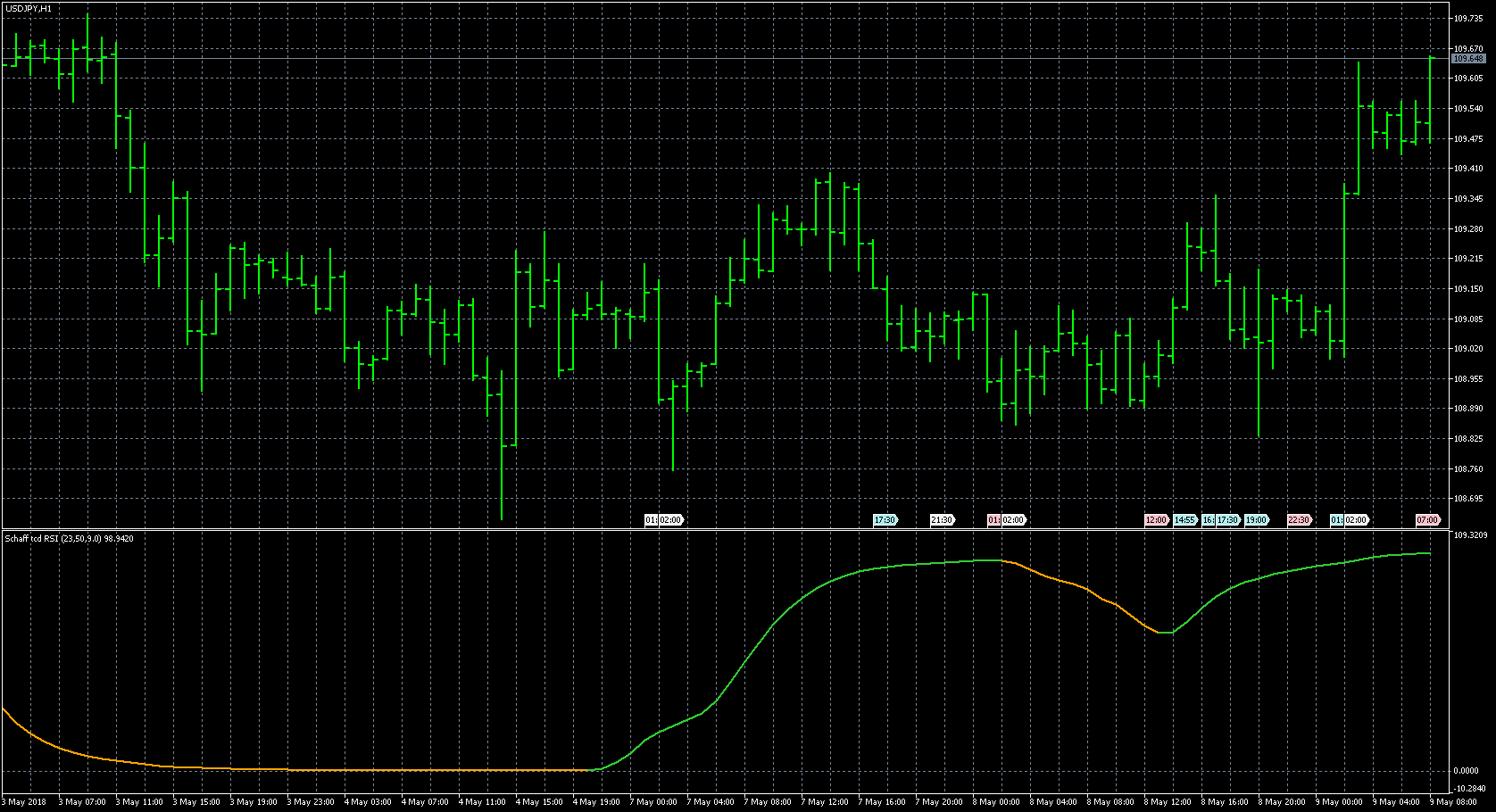Click the cyan 19:00 event marker
1496x812 pixels.
coord(1256,520)
